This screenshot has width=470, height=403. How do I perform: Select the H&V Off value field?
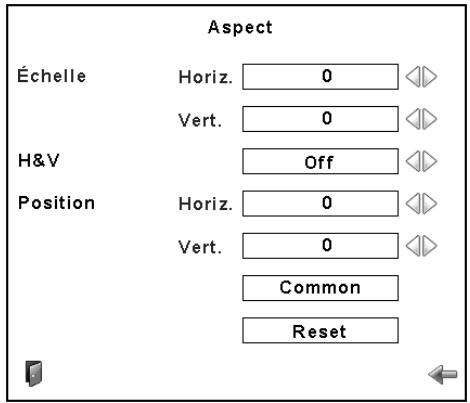[x=320, y=161]
